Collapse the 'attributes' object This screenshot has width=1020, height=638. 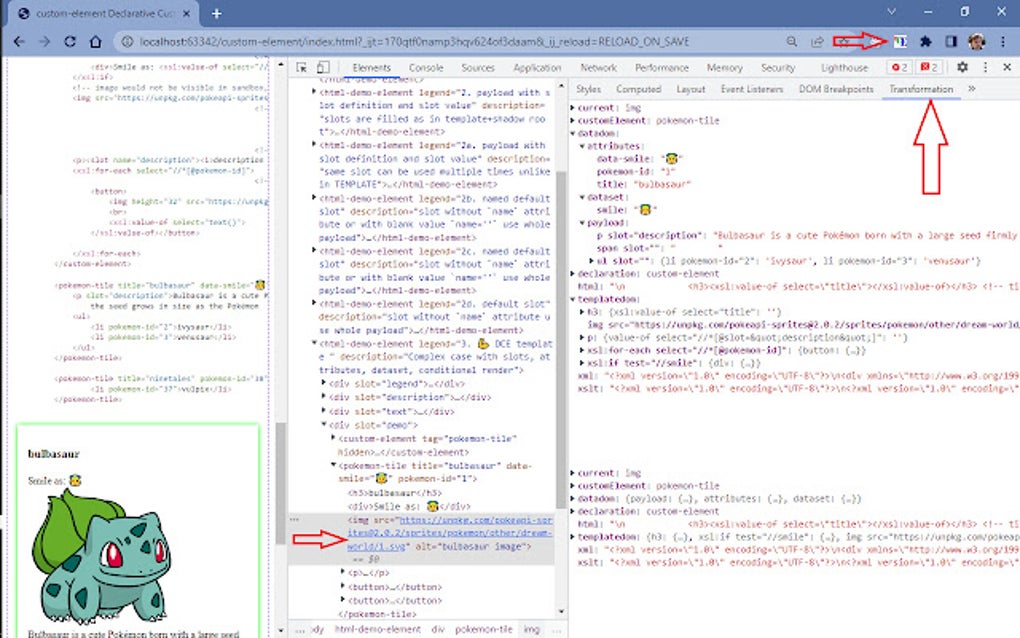pyautogui.click(x=582, y=146)
